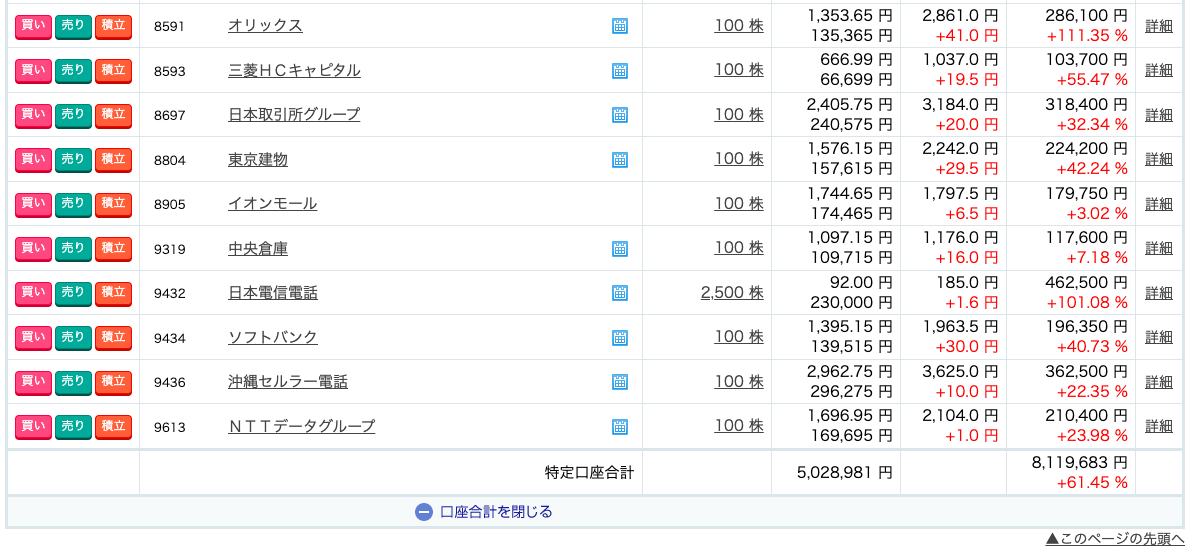The width and height of the screenshot is (1196, 553).
Task: Click 売り button for ソフトバンク
Action: click(73, 337)
